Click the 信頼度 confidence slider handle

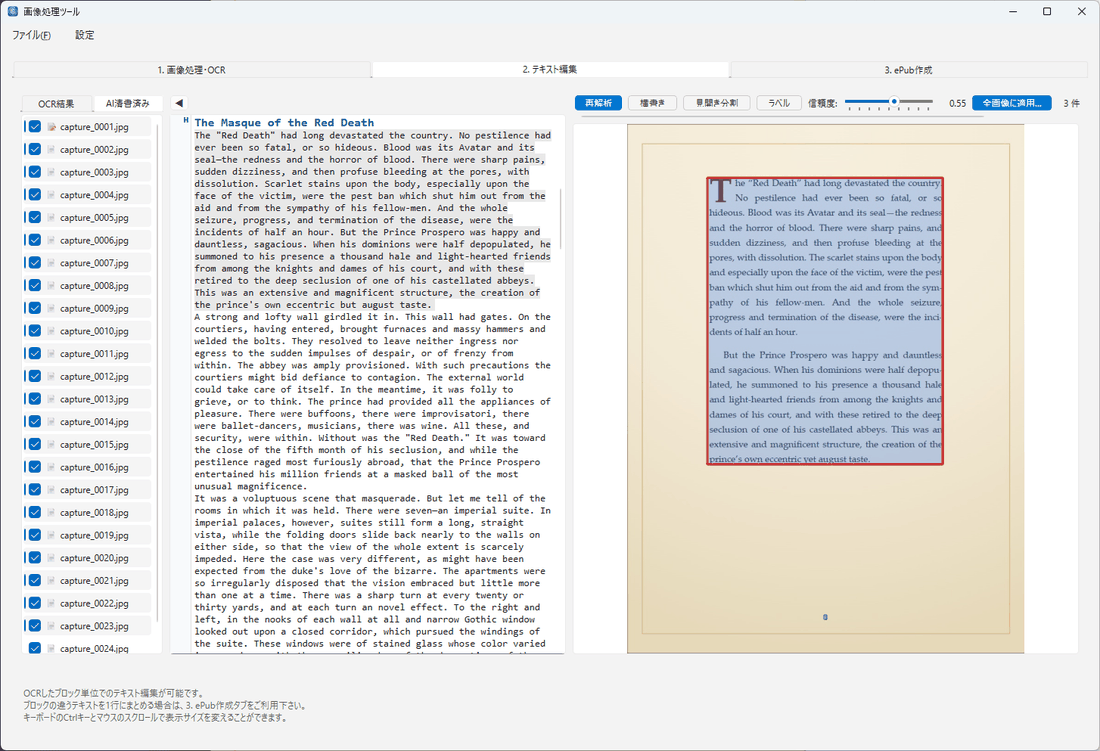point(894,102)
